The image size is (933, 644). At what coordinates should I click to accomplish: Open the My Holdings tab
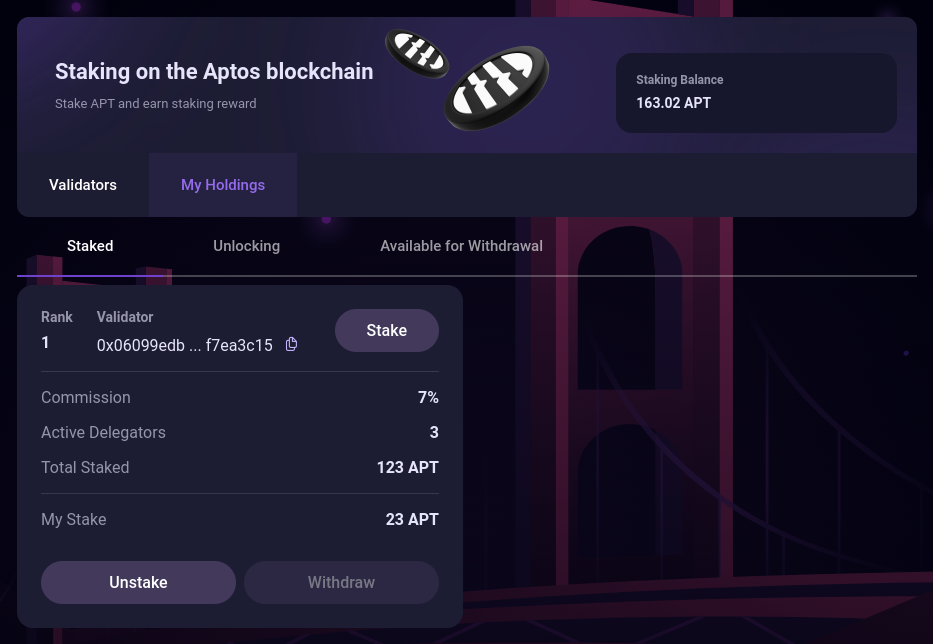(223, 185)
